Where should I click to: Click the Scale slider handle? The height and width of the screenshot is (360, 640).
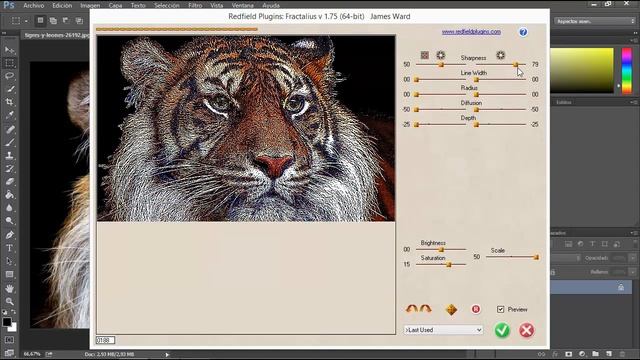tap(536, 257)
